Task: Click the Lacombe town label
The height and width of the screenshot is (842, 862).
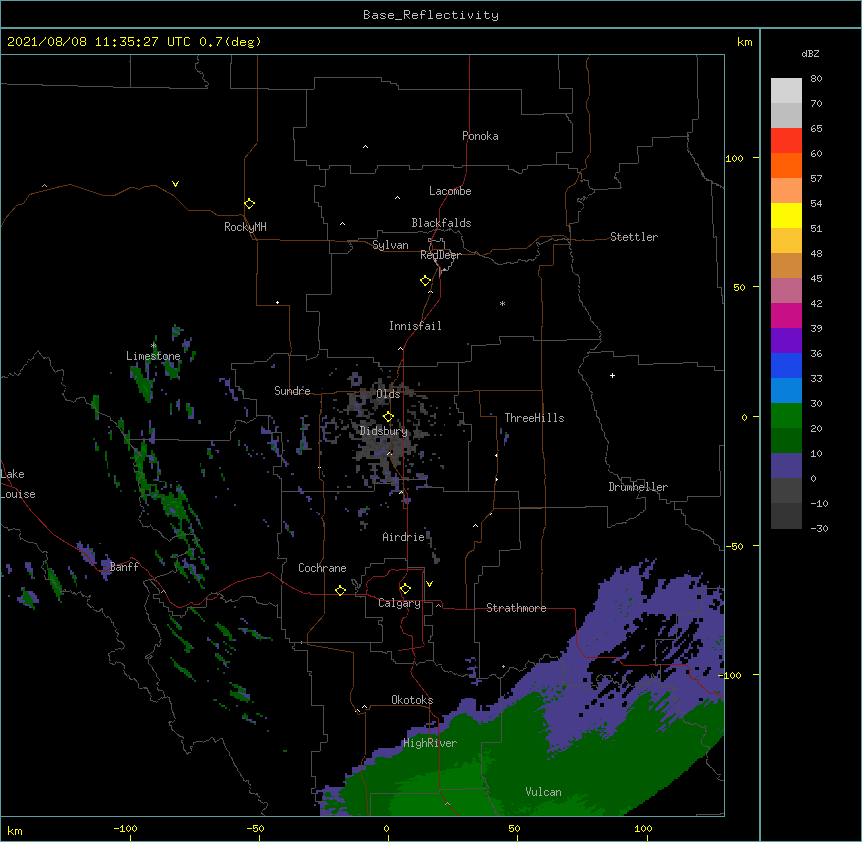Action: click(450, 191)
